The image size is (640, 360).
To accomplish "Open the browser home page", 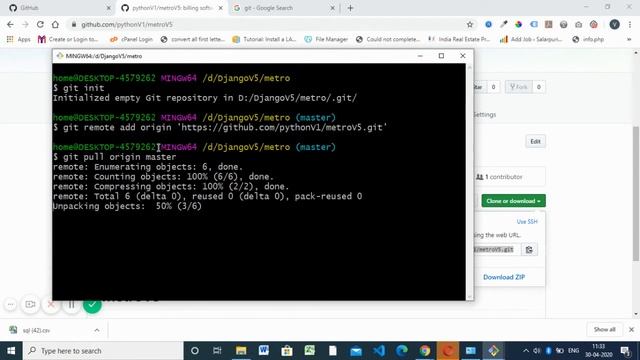I will (55, 24).
